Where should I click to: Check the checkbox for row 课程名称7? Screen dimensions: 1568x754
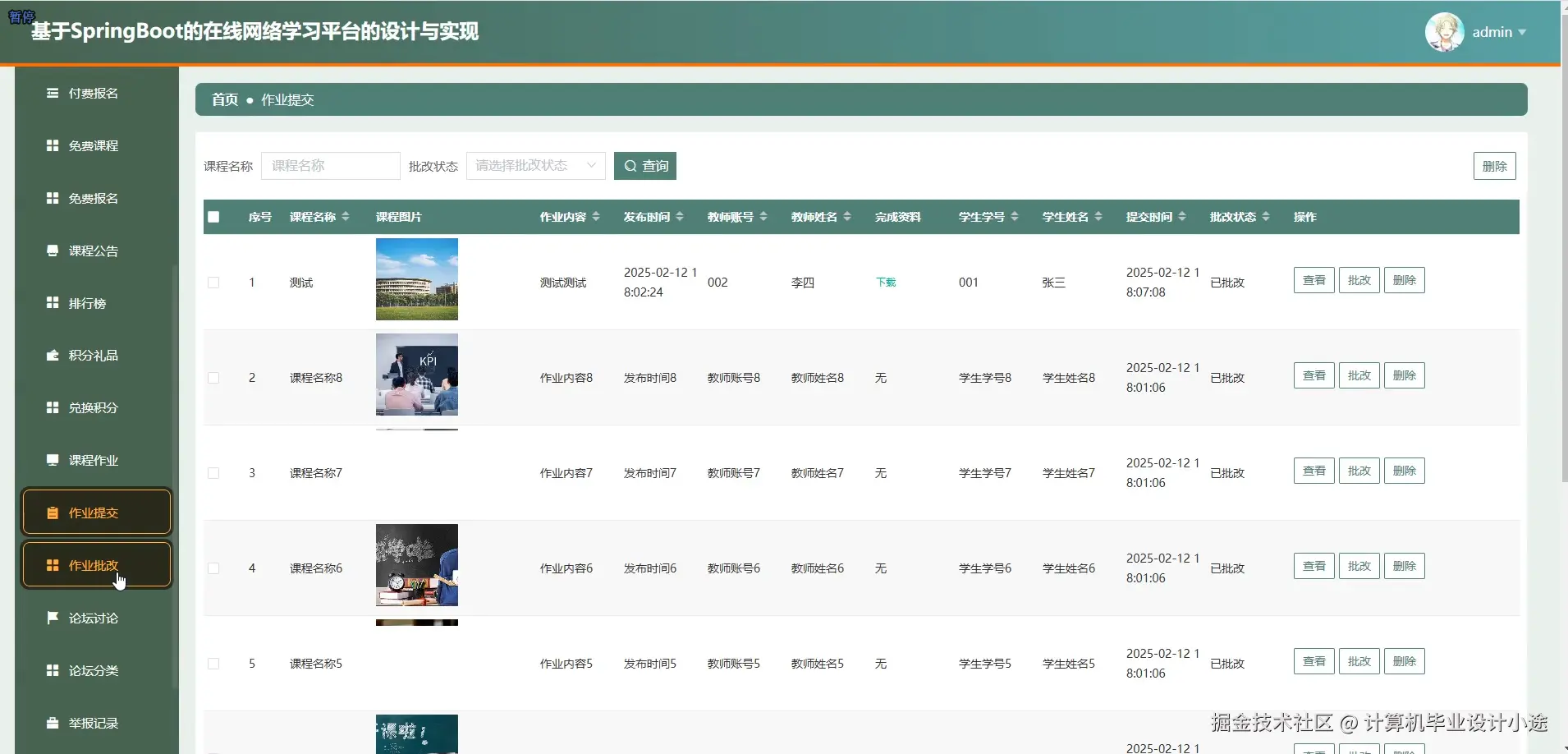pos(213,473)
